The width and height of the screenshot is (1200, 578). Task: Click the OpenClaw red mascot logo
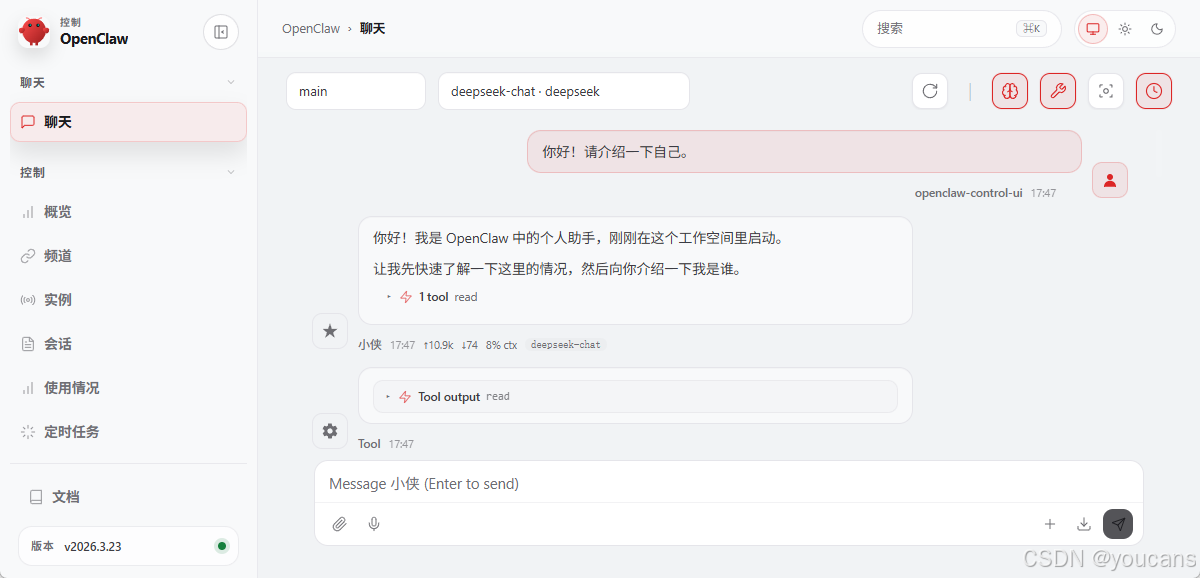(34, 32)
